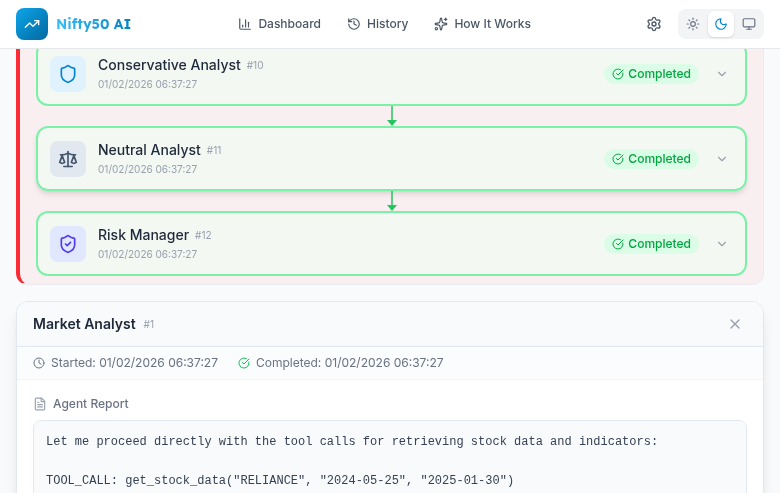Expand the Conservative Analyst step
This screenshot has width=780, height=493.
coord(722,74)
